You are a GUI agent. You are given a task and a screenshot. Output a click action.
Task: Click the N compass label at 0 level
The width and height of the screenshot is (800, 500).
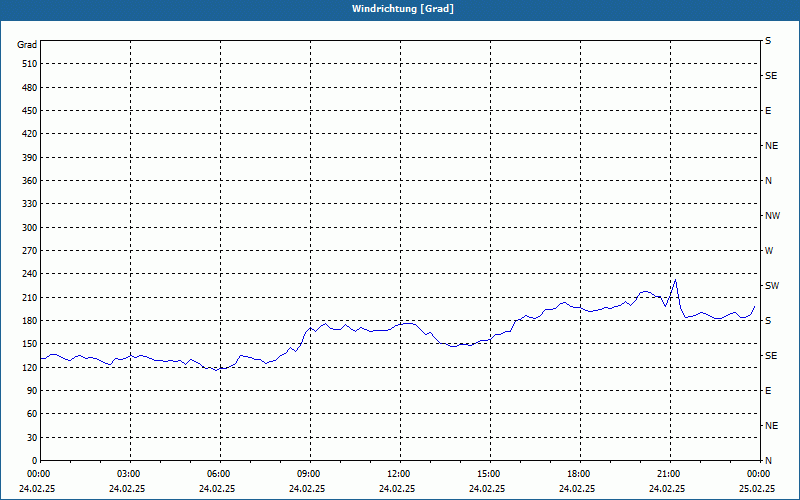tap(769, 461)
